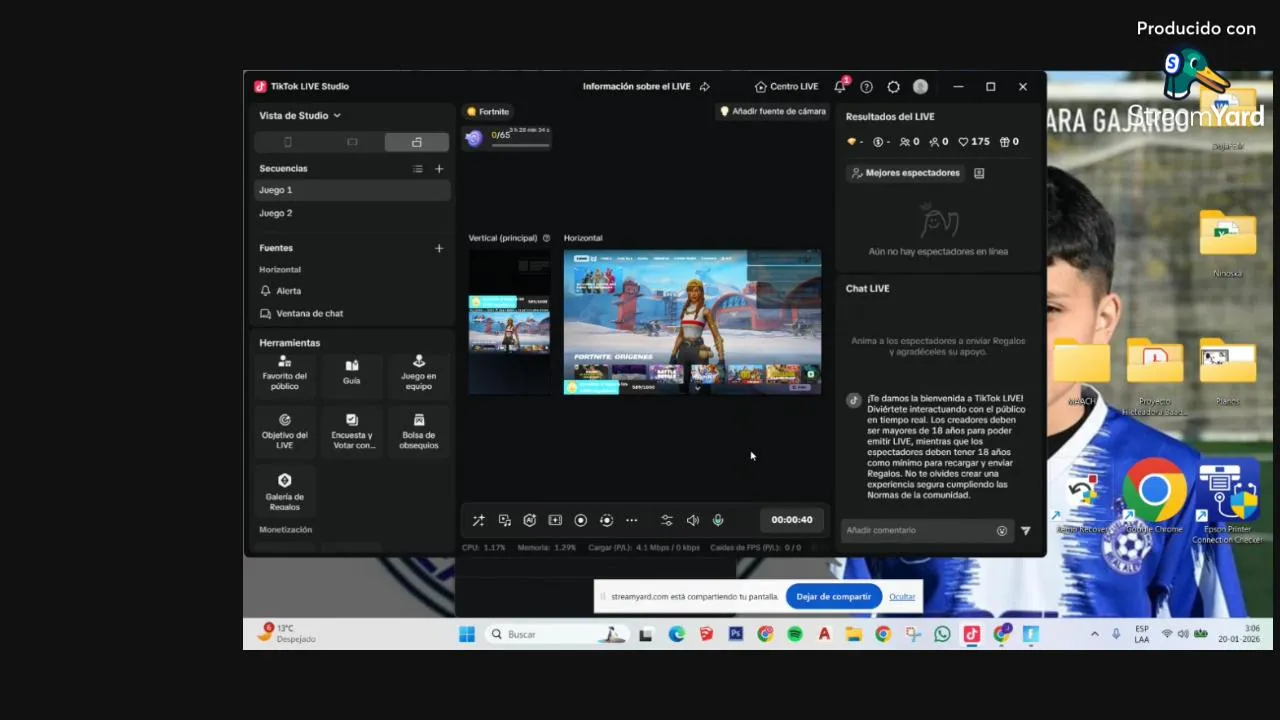Image resolution: width=1280 pixels, height=720 pixels.
Task: Open Objetivo del LIVE tool
Action: tap(285, 433)
